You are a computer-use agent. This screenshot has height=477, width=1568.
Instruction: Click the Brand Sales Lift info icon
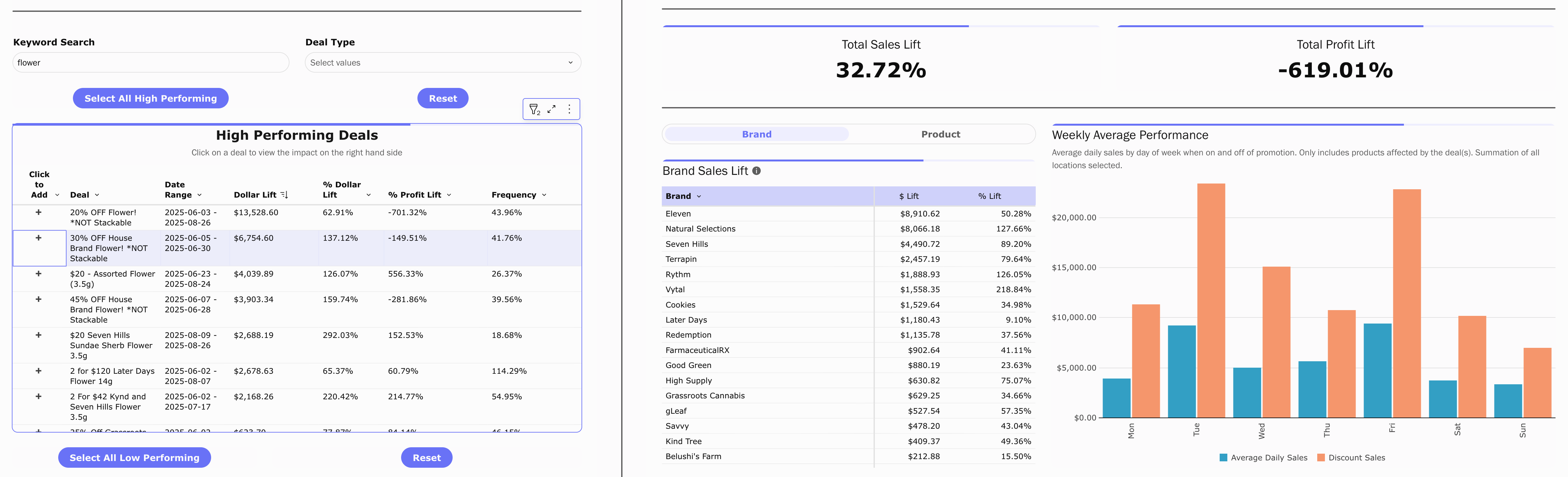756,171
